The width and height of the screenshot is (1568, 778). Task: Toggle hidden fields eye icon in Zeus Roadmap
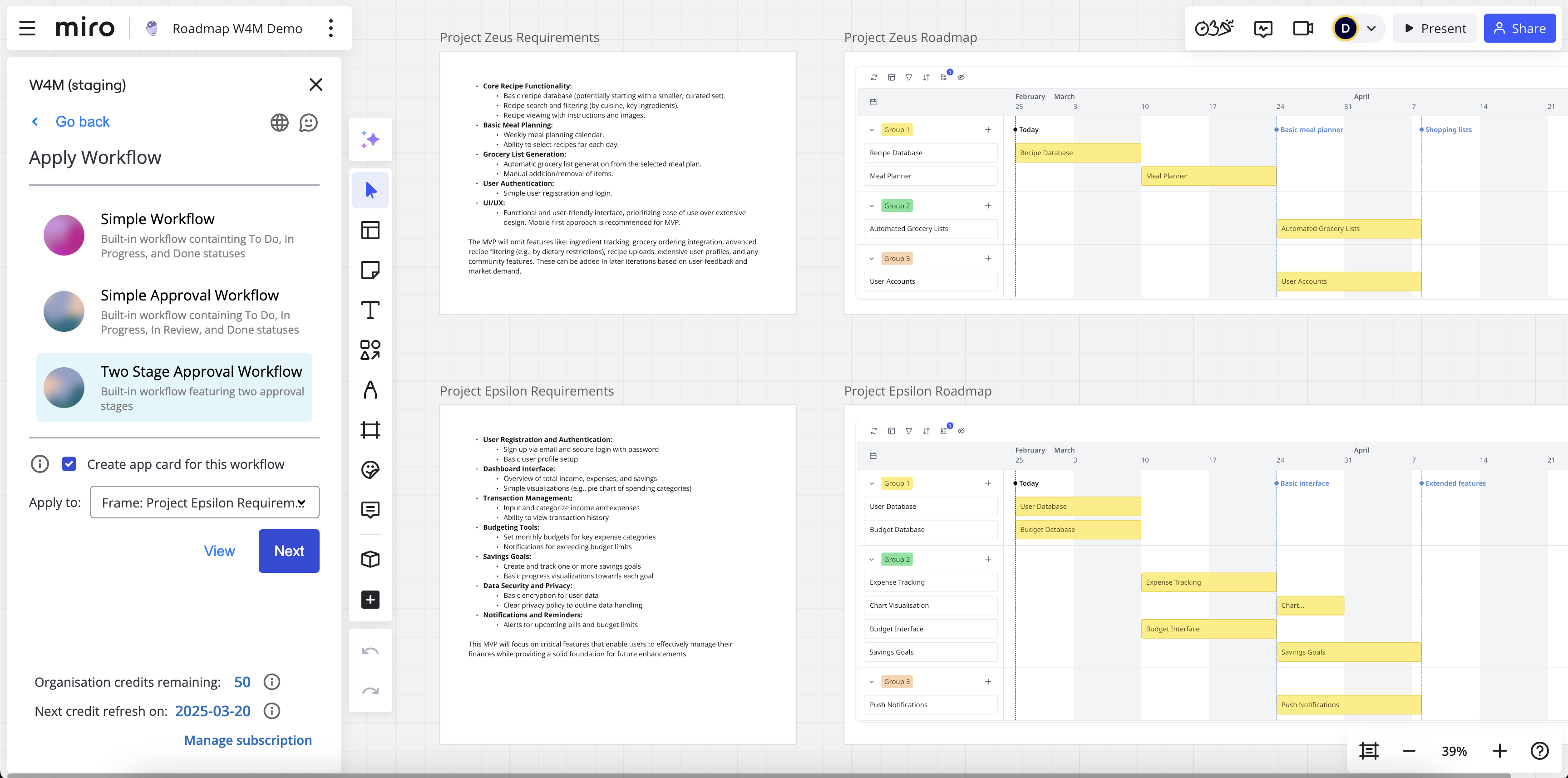tap(961, 77)
